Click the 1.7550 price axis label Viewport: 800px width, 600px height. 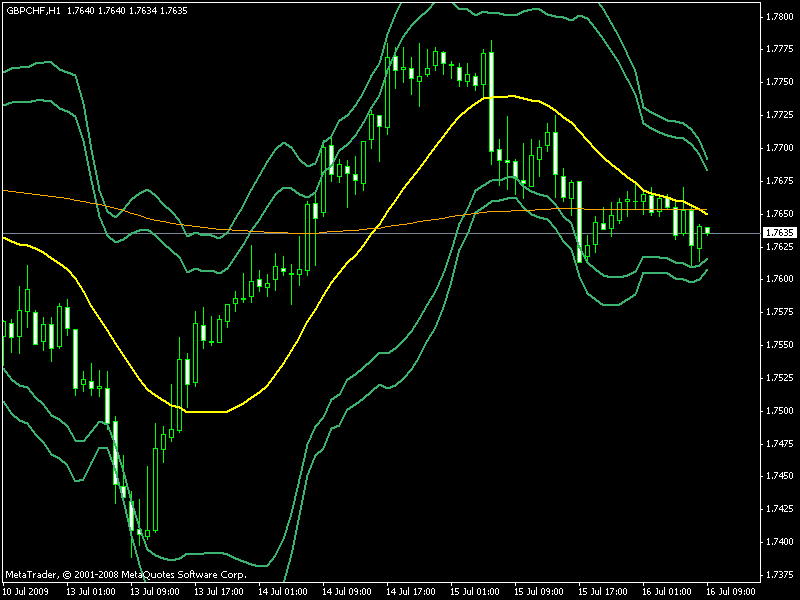[780, 345]
